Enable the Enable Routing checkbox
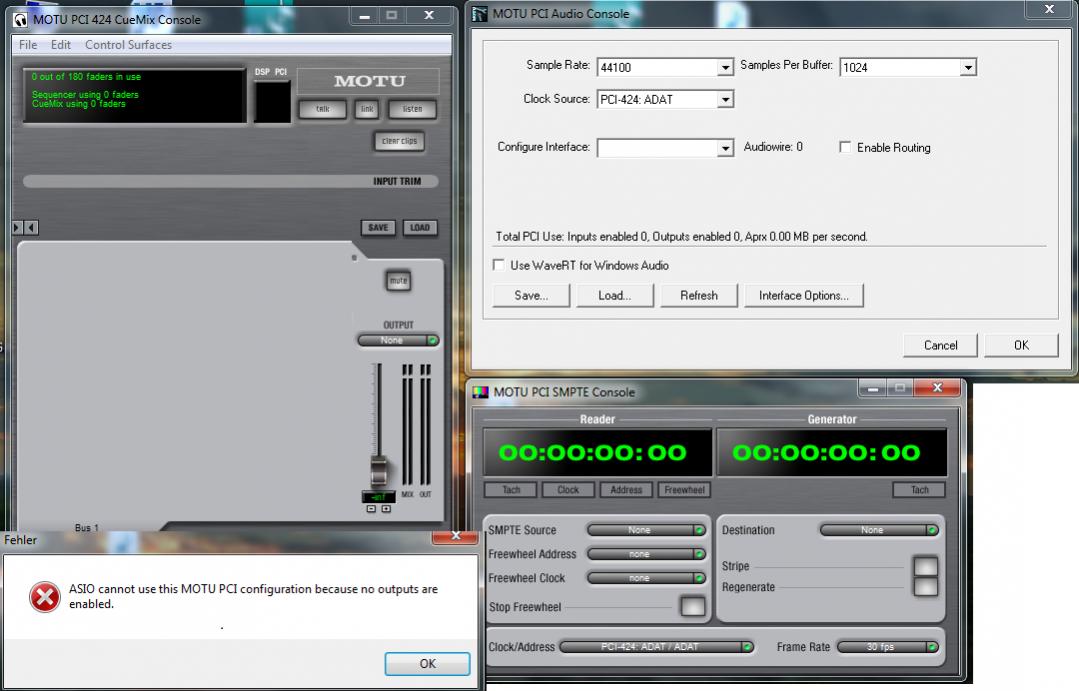This screenshot has width=1079, height=691. (x=845, y=147)
